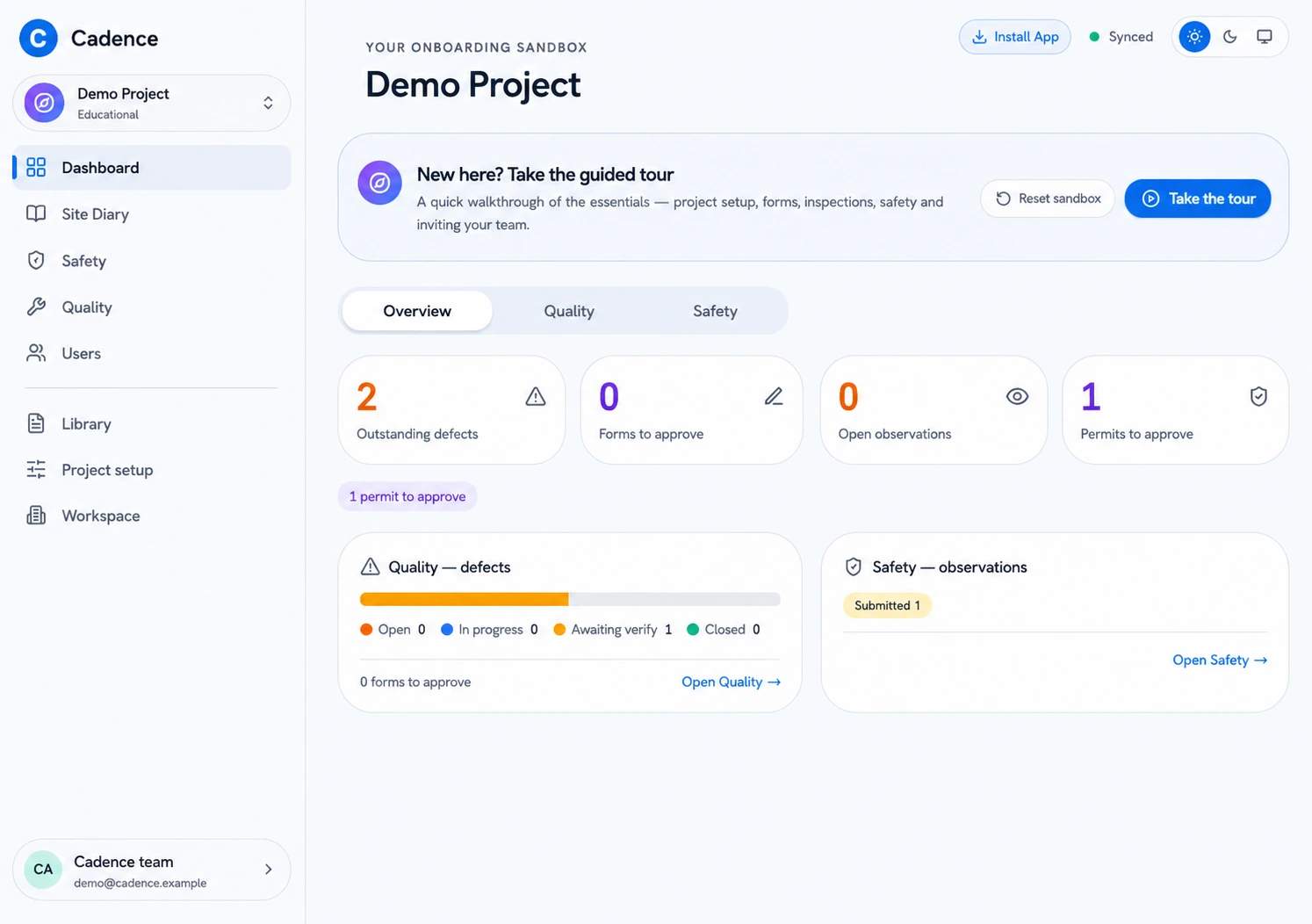Click the Project setup sliders icon
The height and width of the screenshot is (924, 1312).
point(36,470)
